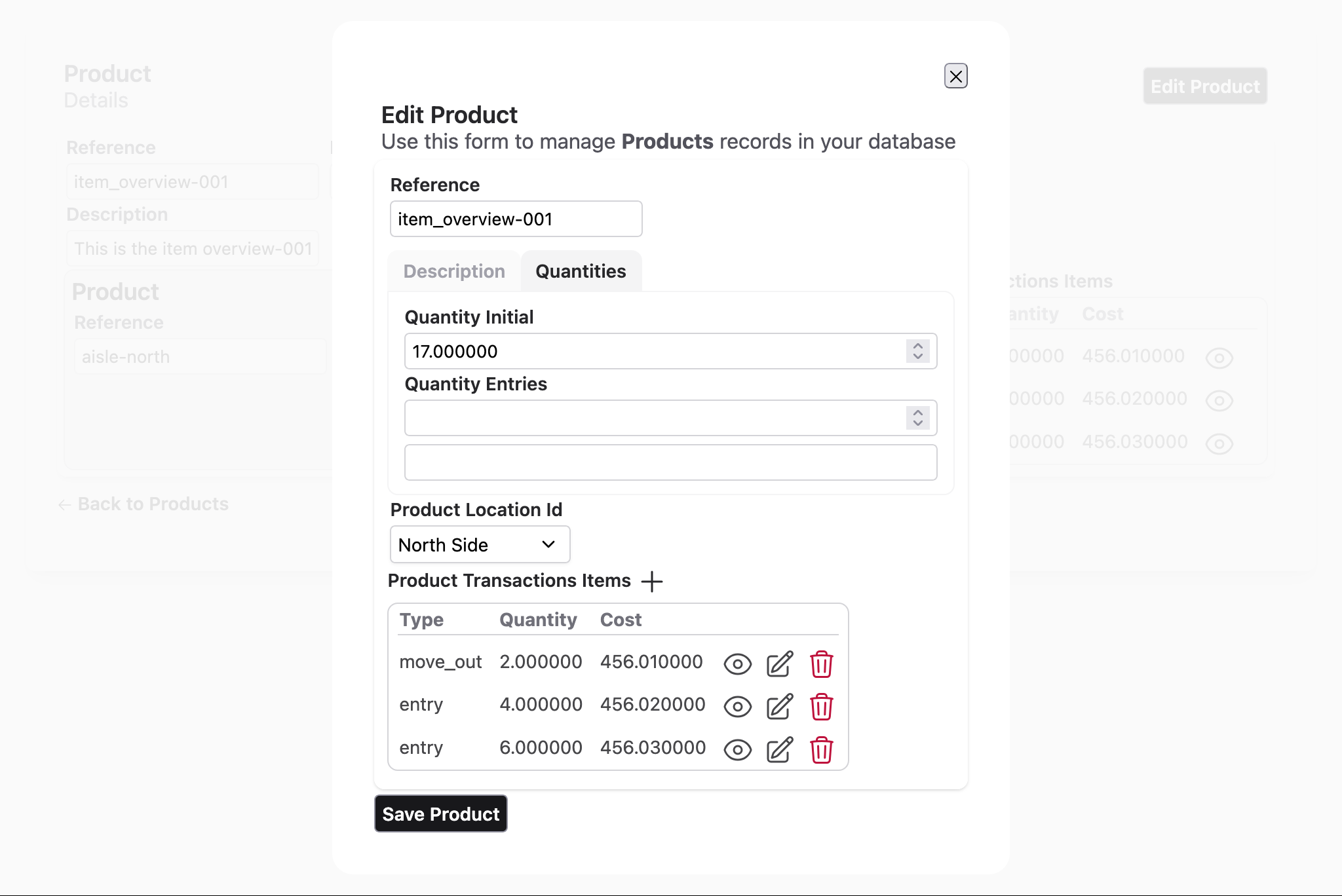Edit the 456.030000 cost entry

(780, 750)
